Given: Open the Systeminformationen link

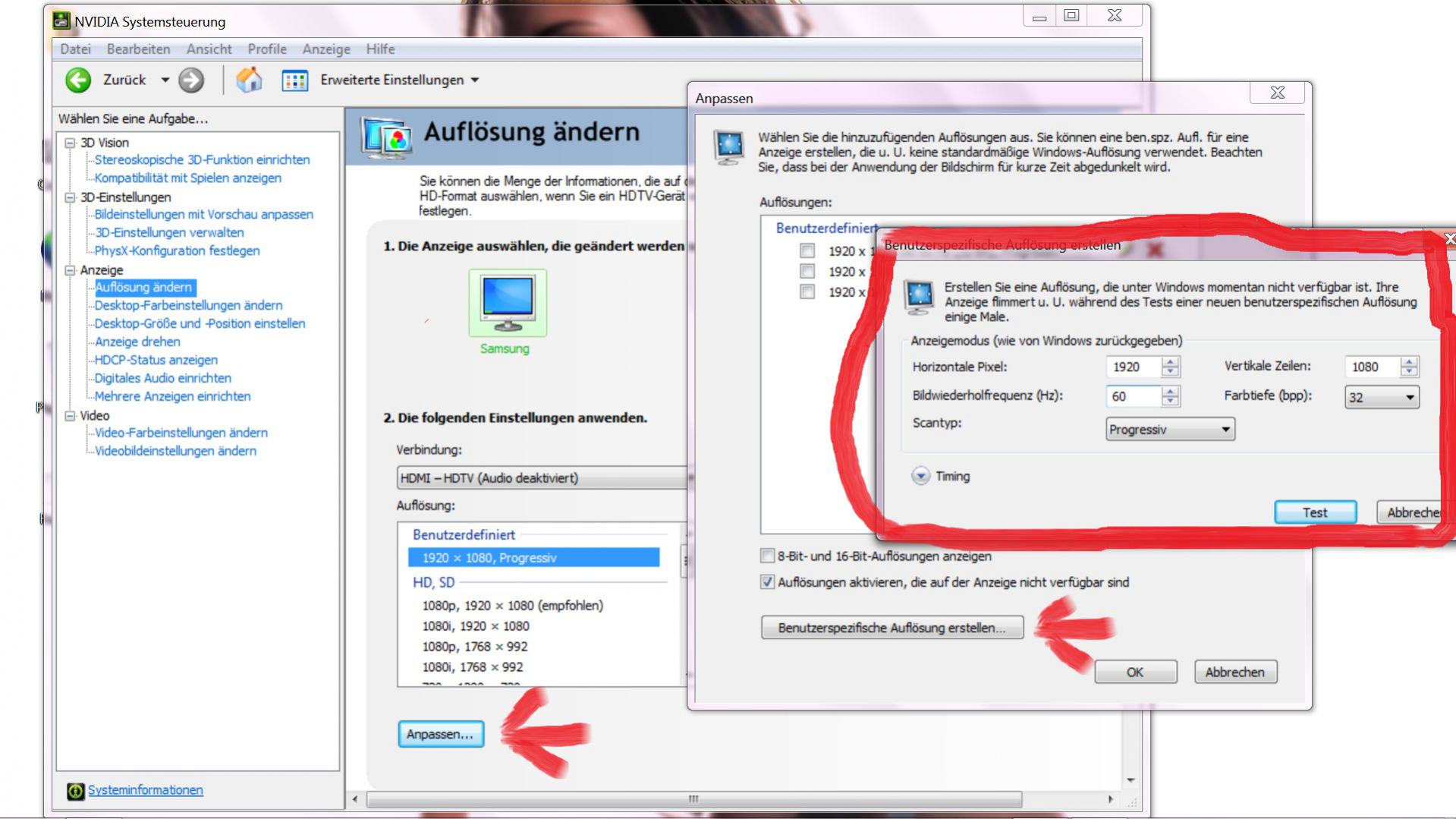Looking at the screenshot, I should point(146,790).
